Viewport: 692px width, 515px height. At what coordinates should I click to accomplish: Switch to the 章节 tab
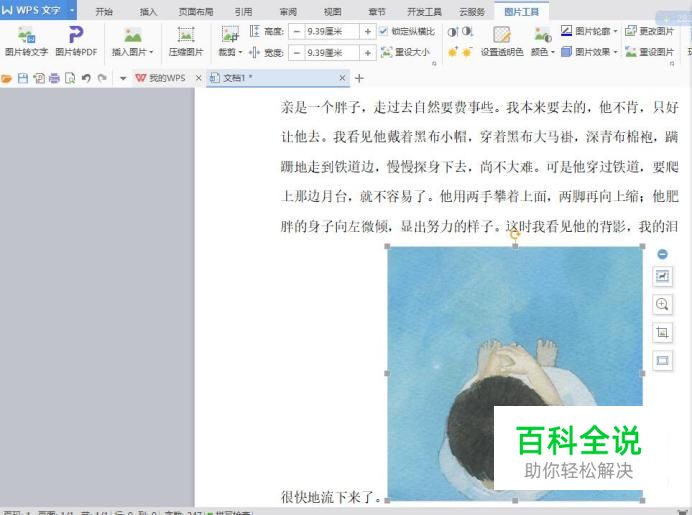(x=377, y=11)
